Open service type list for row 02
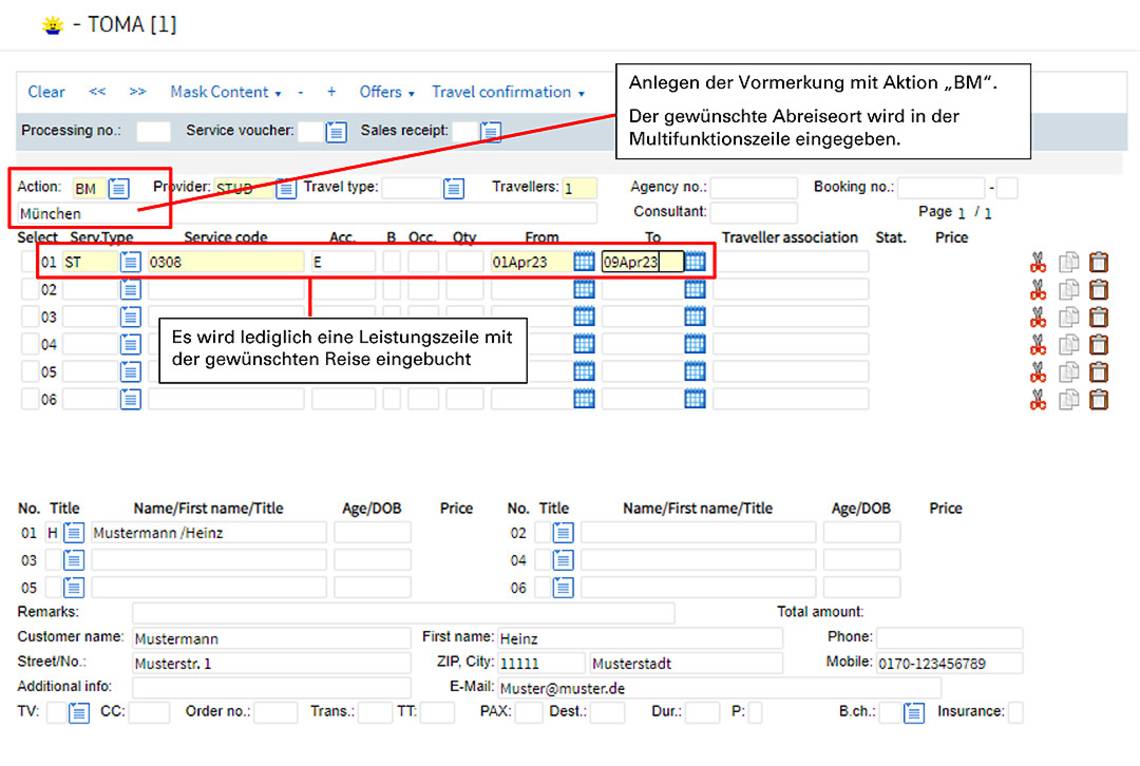The height and width of the screenshot is (766, 1140). coord(130,289)
